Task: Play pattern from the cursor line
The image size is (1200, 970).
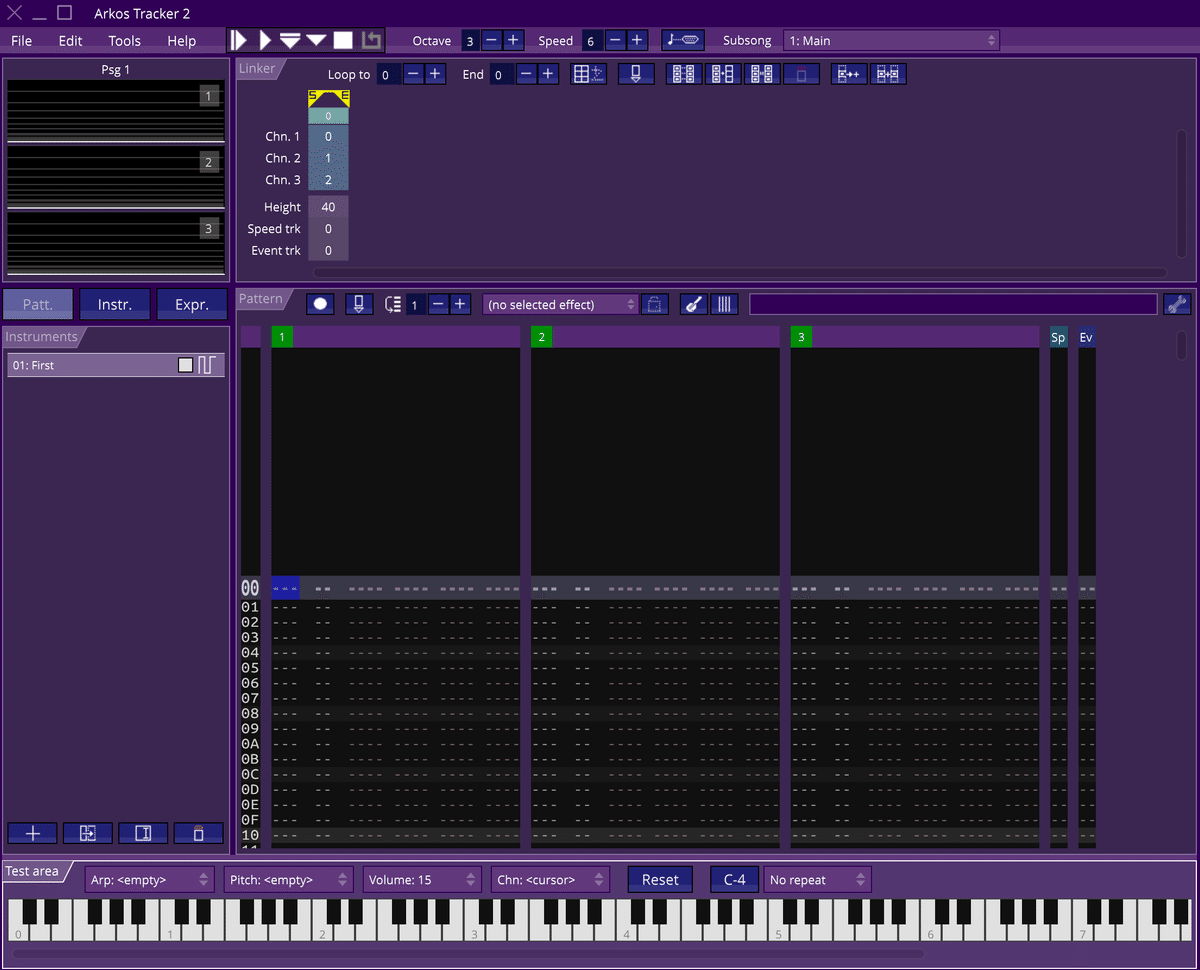Action: (x=317, y=40)
